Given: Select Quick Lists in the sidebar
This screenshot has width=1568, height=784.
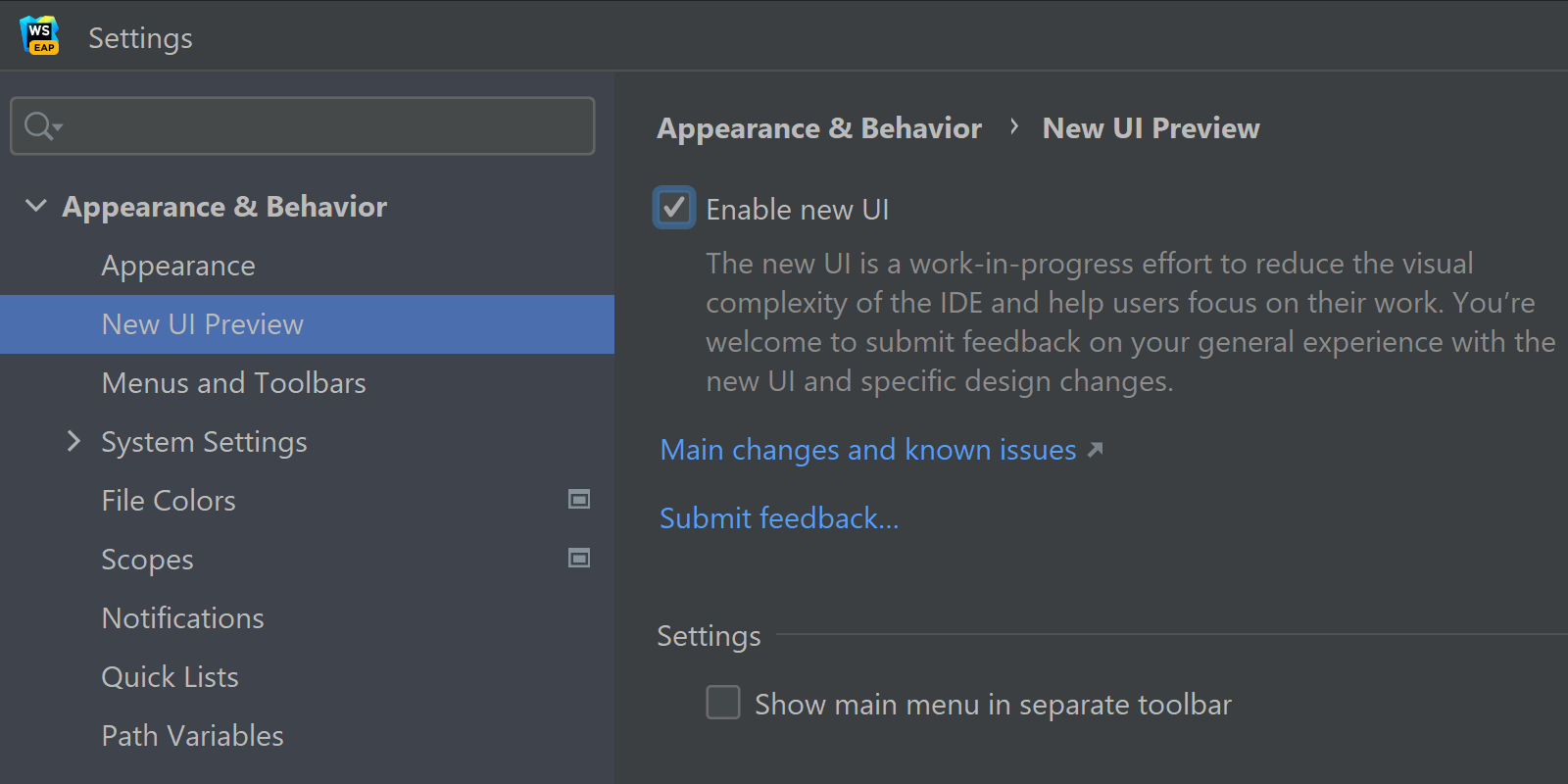Looking at the screenshot, I should [x=170, y=677].
